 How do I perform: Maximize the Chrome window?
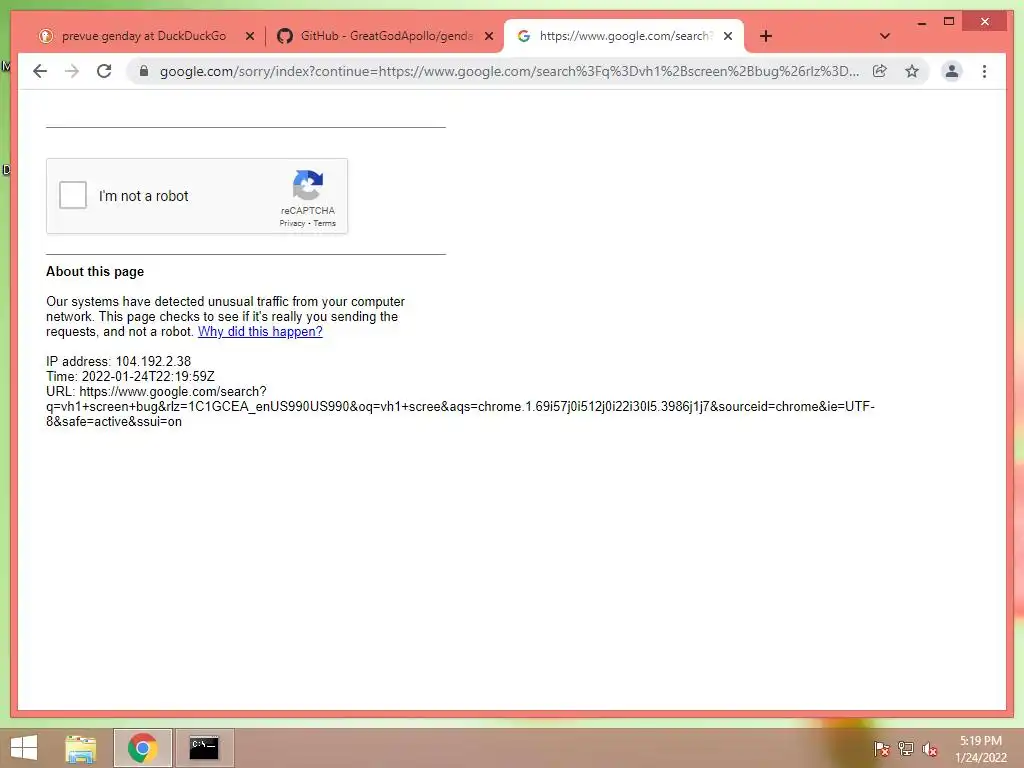click(949, 22)
